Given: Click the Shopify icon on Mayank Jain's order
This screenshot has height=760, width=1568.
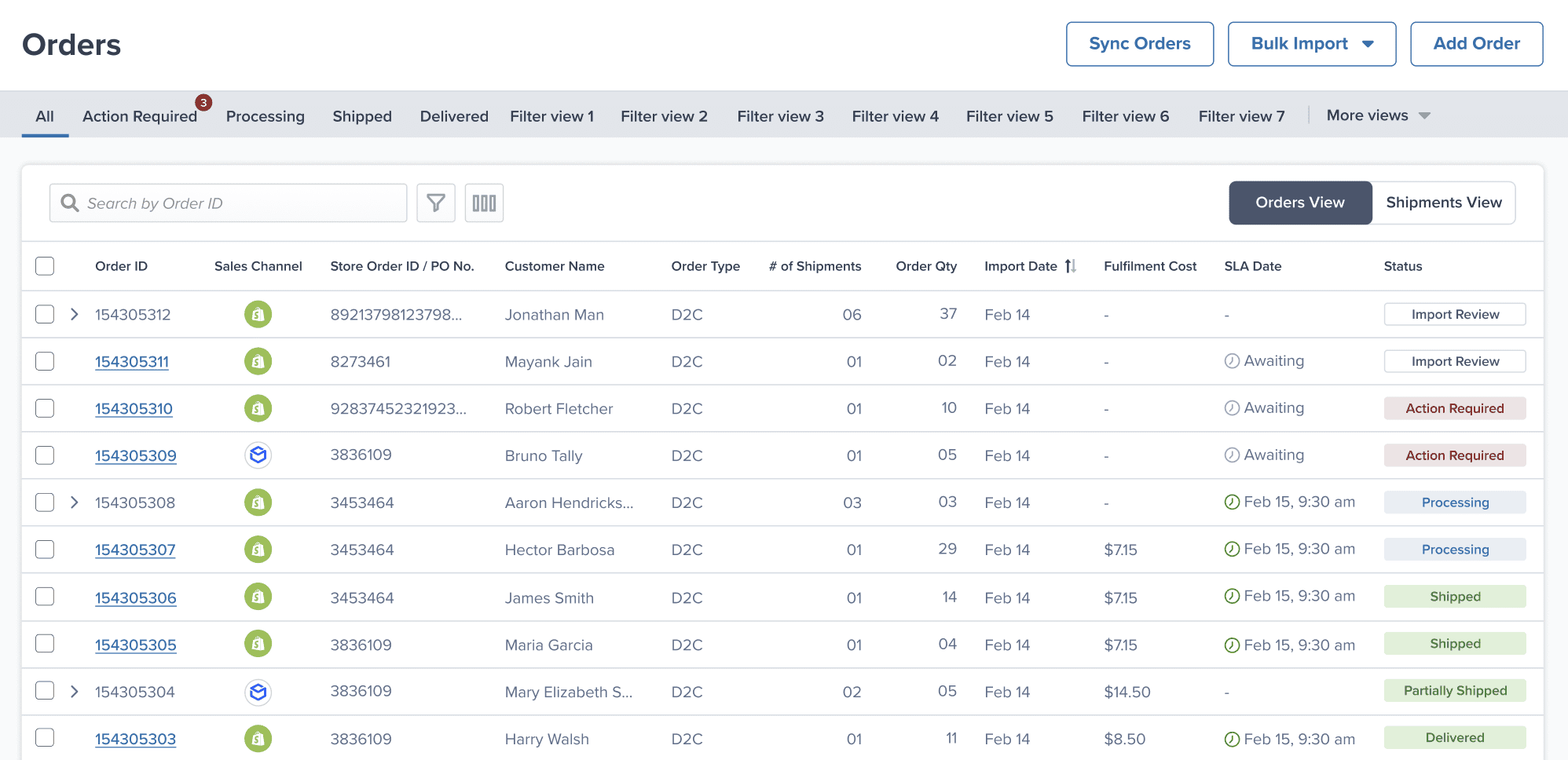Looking at the screenshot, I should tap(258, 361).
